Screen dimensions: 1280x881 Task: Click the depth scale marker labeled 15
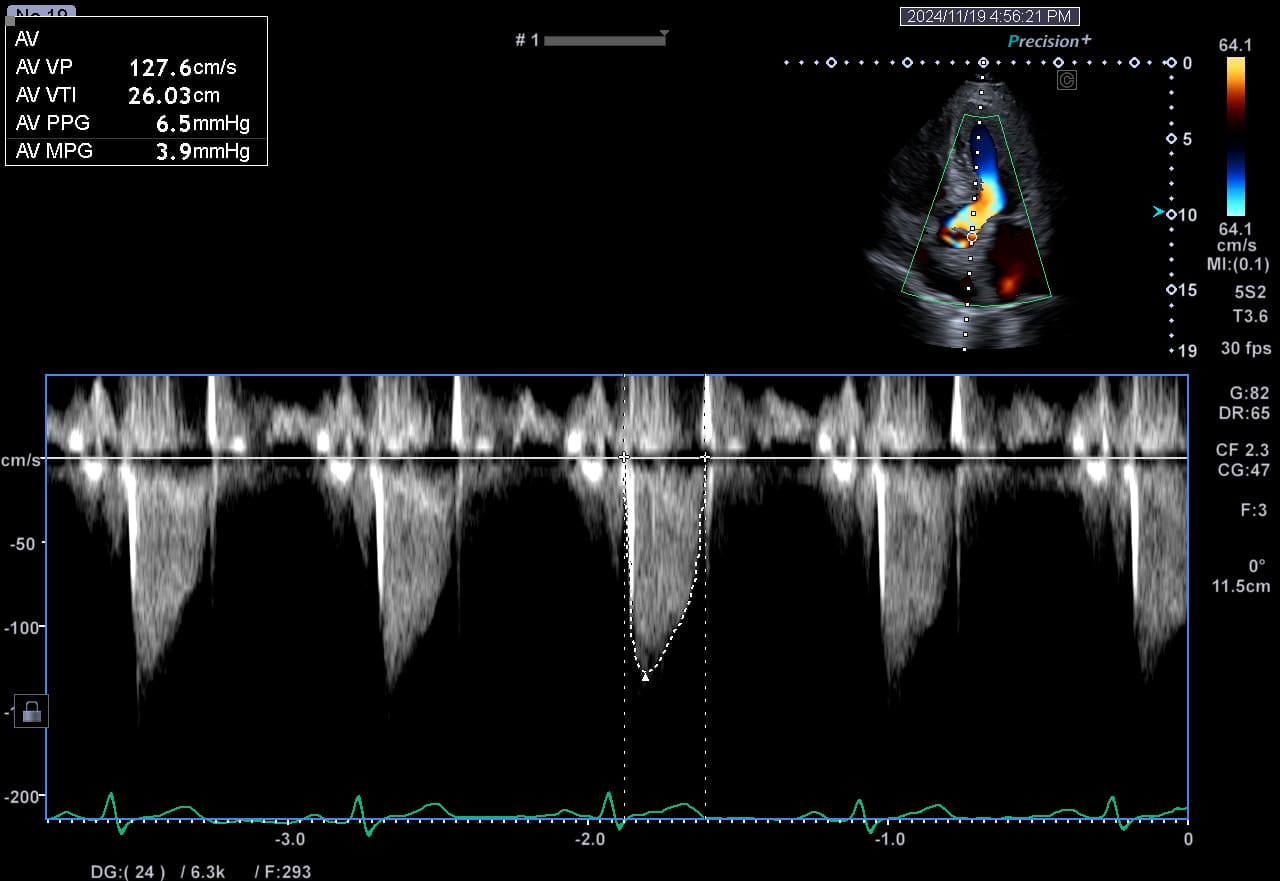click(1186, 290)
